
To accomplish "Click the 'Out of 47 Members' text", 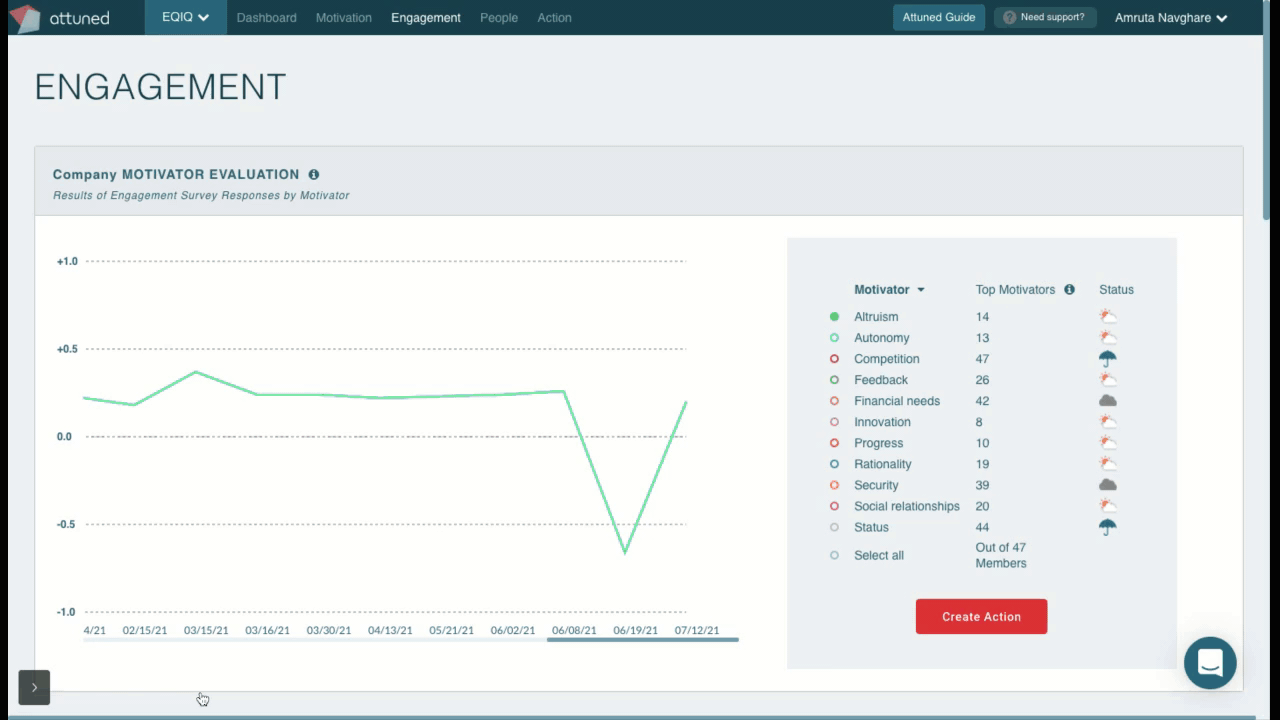I will tap(1001, 555).
